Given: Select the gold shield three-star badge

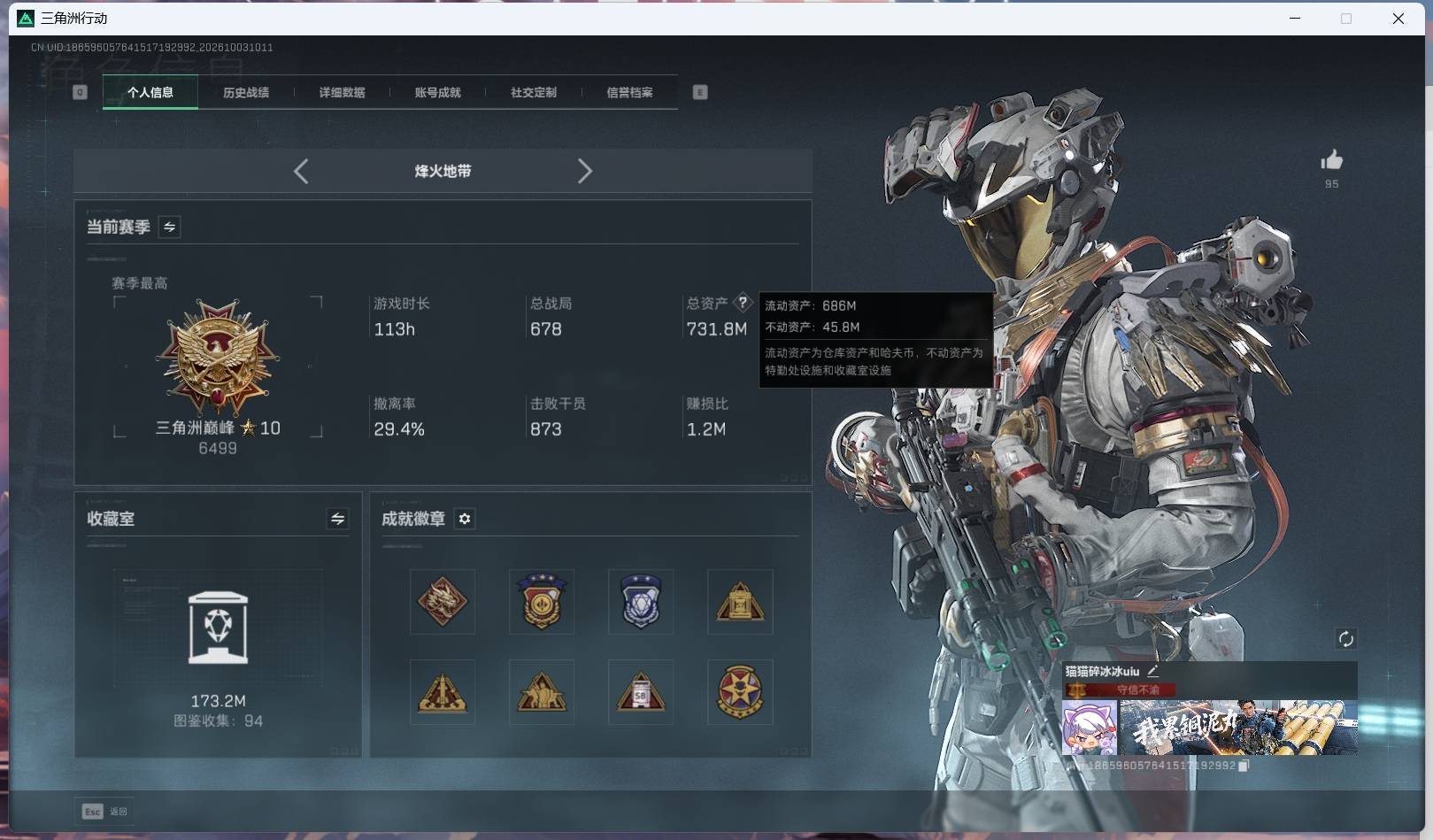Looking at the screenshot, I should 542,602.
